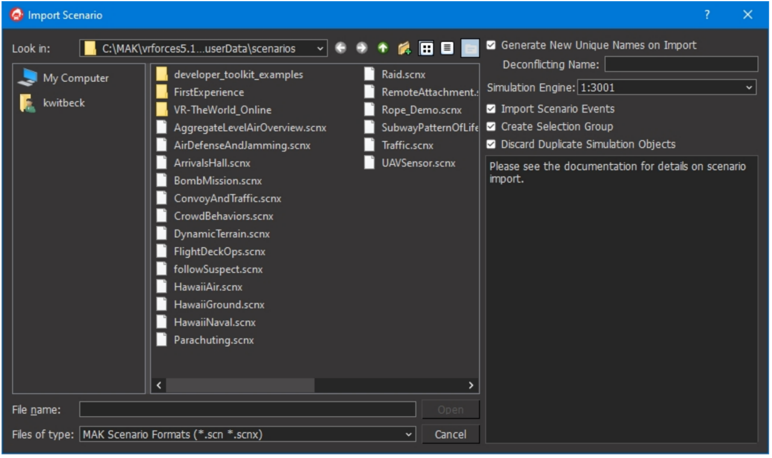Image resolution: width=772 pixels, height=458 pixels.
Task: Go back with the left arrow icon
Action: 341,48
